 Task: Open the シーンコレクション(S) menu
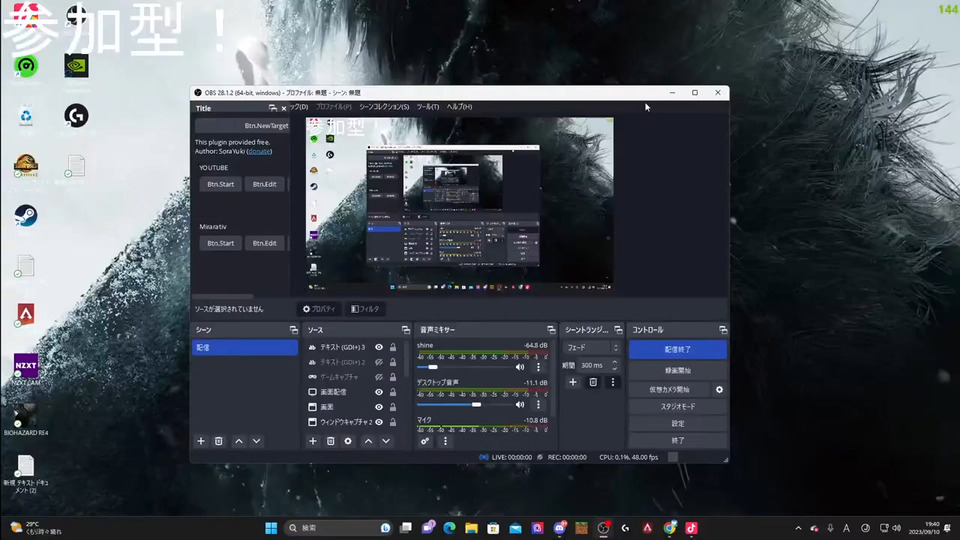tap(384, 107)
